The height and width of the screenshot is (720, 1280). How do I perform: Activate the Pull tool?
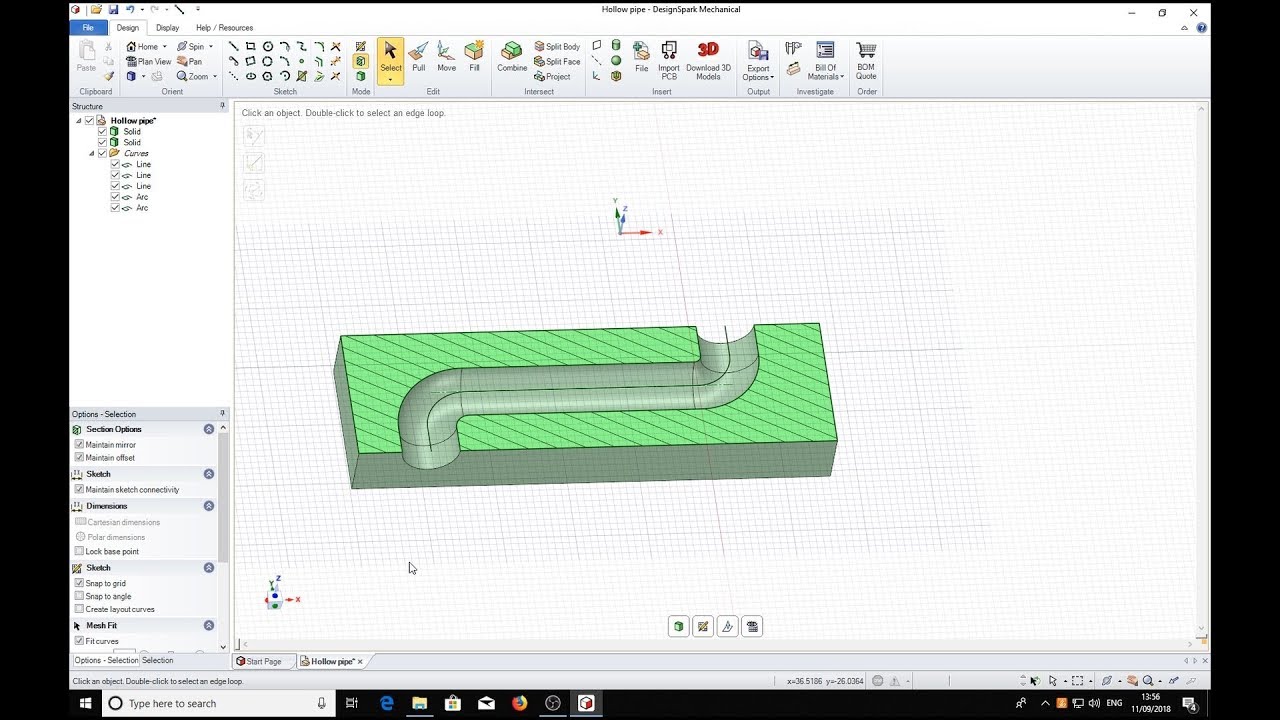[418, 57]
